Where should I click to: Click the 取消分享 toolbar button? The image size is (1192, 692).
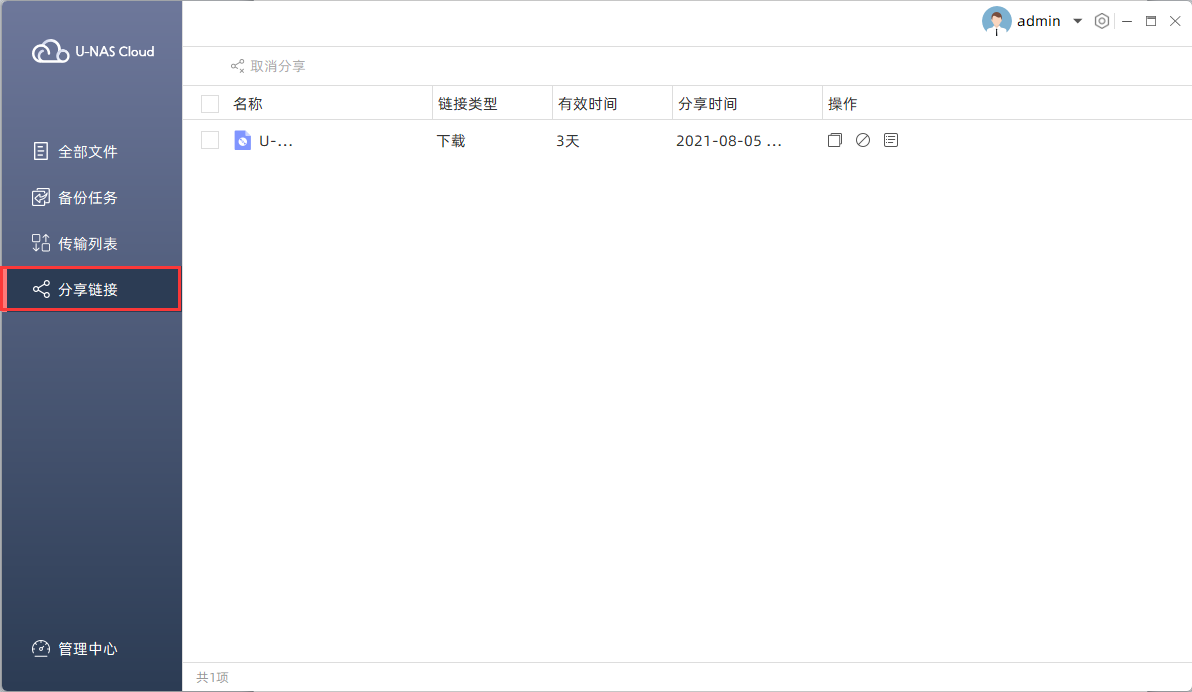(x=268, y=66)
